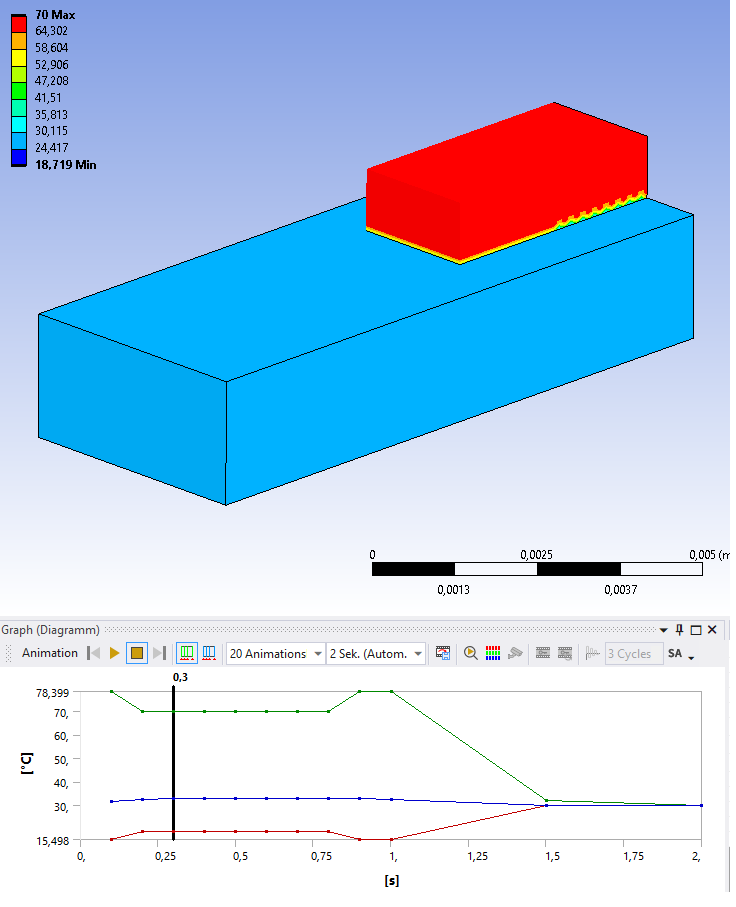
Task: Open the 2 Sek. duration dropdown
Action: [x=376, y=654]
